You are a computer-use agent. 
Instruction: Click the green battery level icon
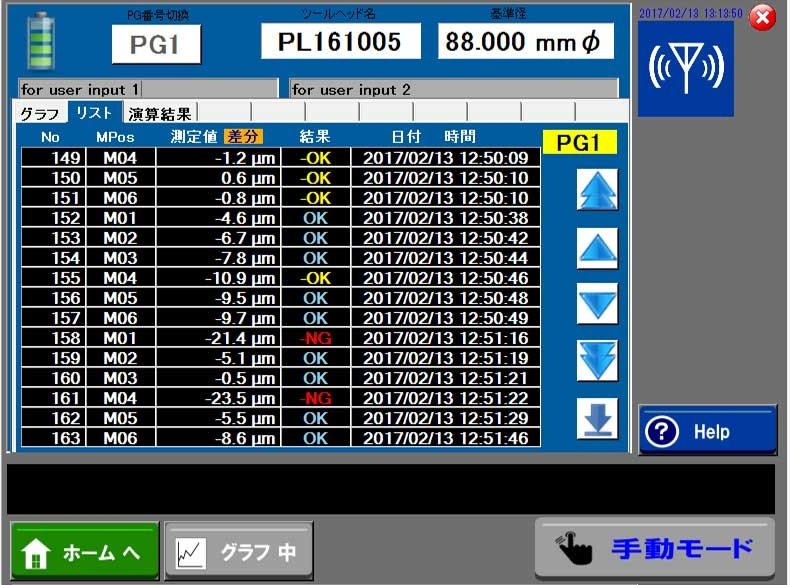pos(40,40)
